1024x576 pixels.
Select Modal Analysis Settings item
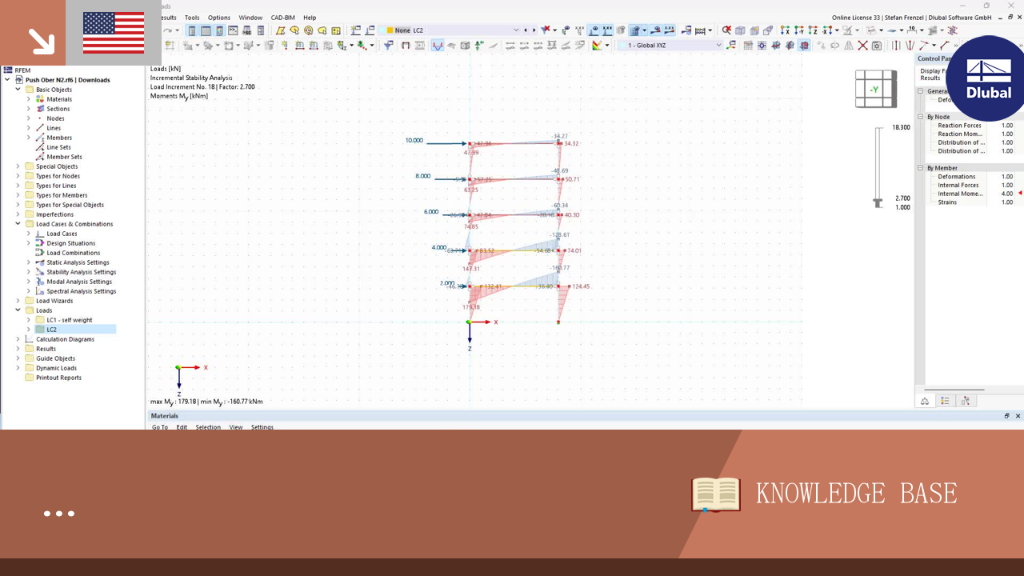tap(79, 281)
